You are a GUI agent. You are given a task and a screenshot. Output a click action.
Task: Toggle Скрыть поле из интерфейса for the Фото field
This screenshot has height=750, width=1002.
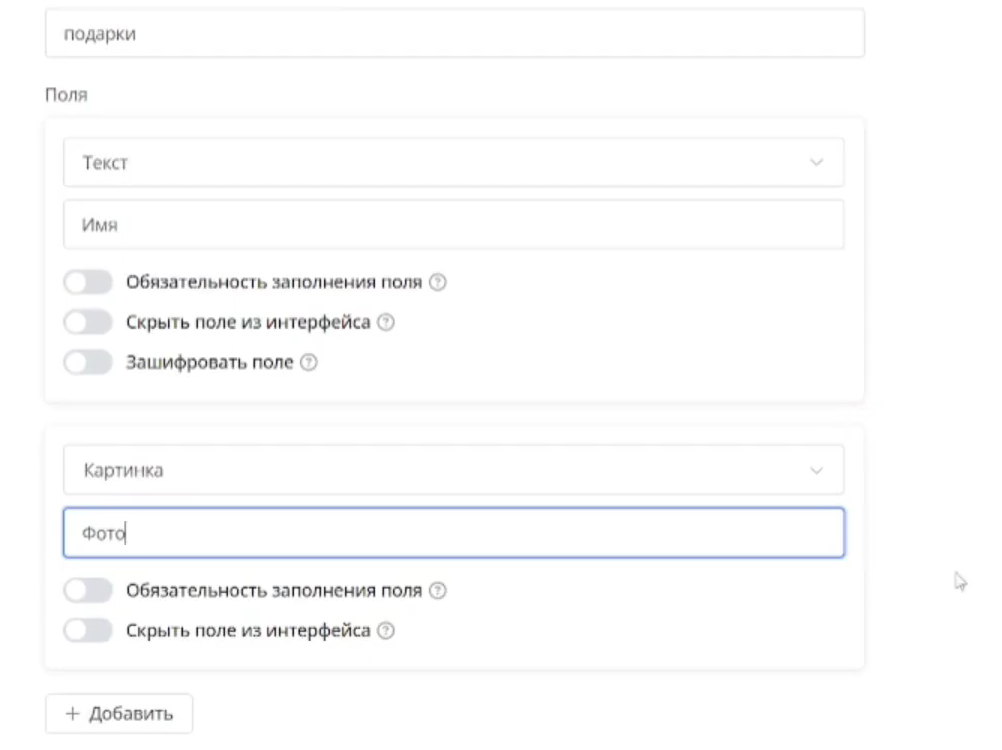click(88, 631)
